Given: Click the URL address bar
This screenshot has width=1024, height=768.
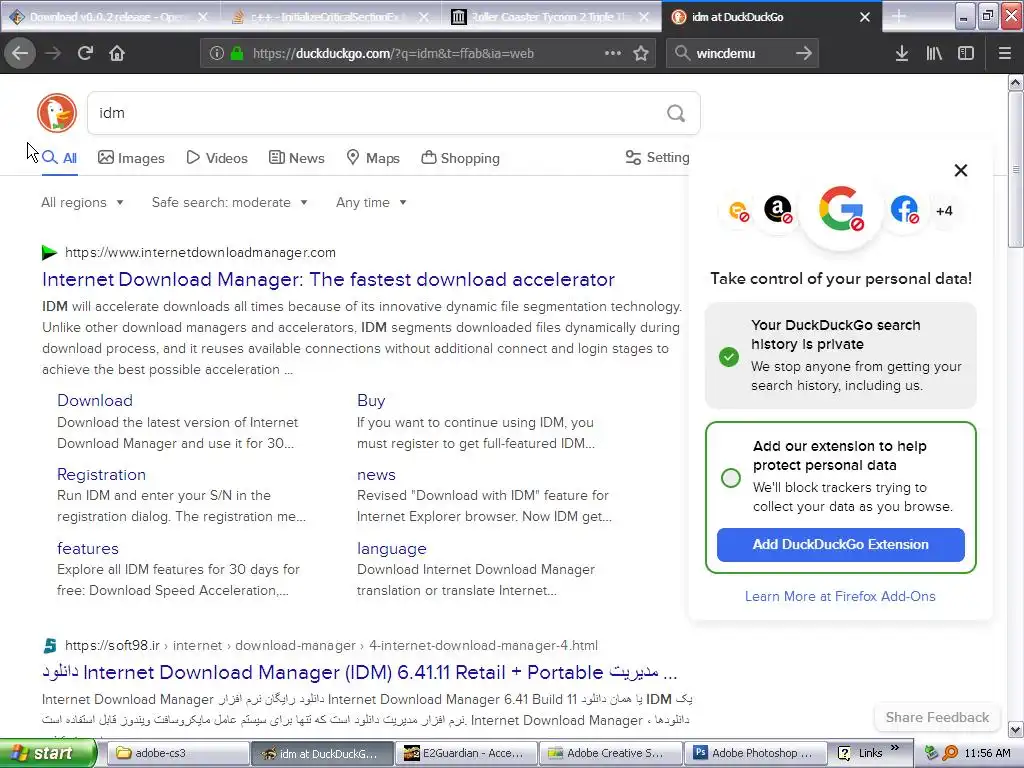Looking at the screenshot, I should [x=428, y=53].
